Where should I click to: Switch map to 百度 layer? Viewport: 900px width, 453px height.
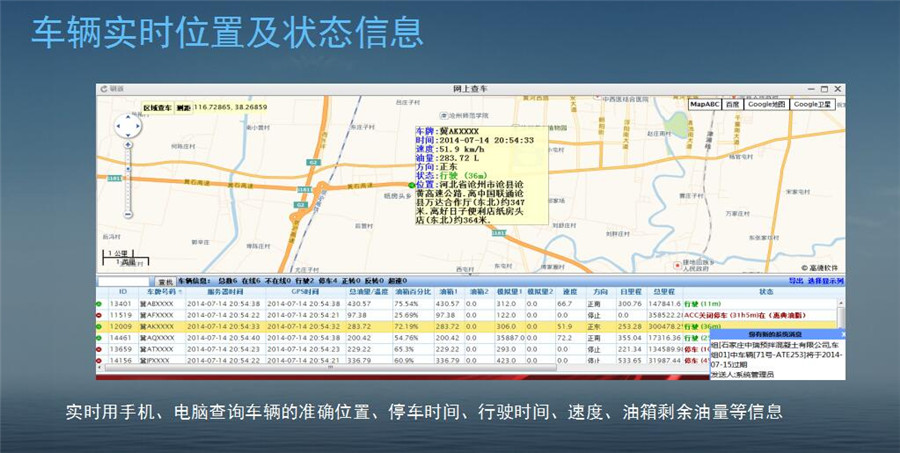pos(733,104)
